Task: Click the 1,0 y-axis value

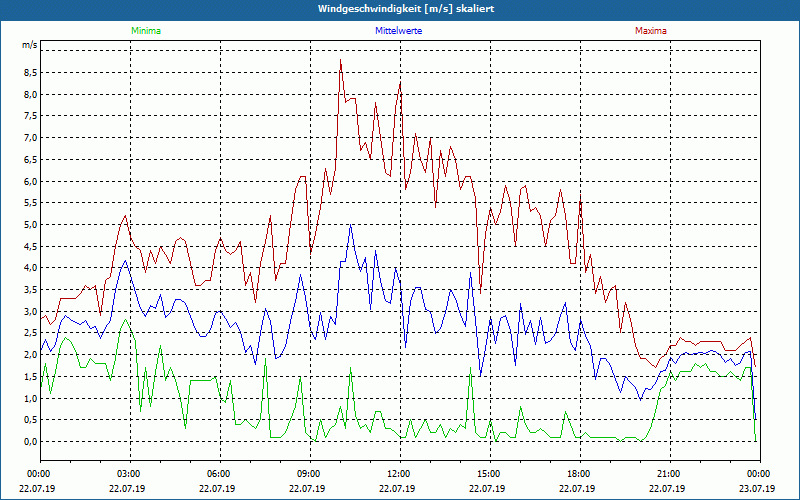Action: (30, 398)
